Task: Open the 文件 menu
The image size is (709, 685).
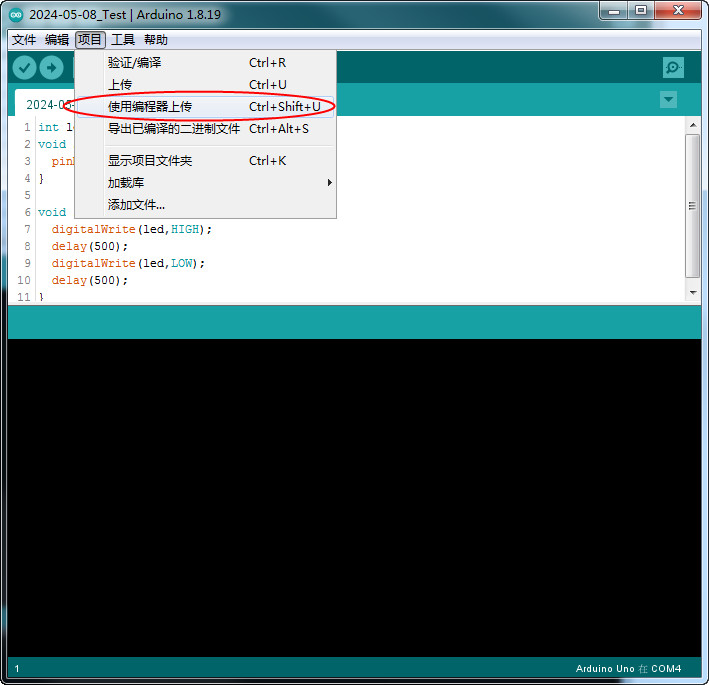Action: pyautogui.click(x=24, y=40)
